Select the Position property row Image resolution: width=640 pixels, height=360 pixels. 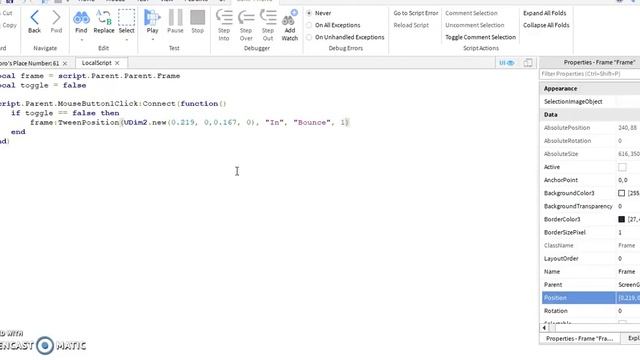coord(591,298)
